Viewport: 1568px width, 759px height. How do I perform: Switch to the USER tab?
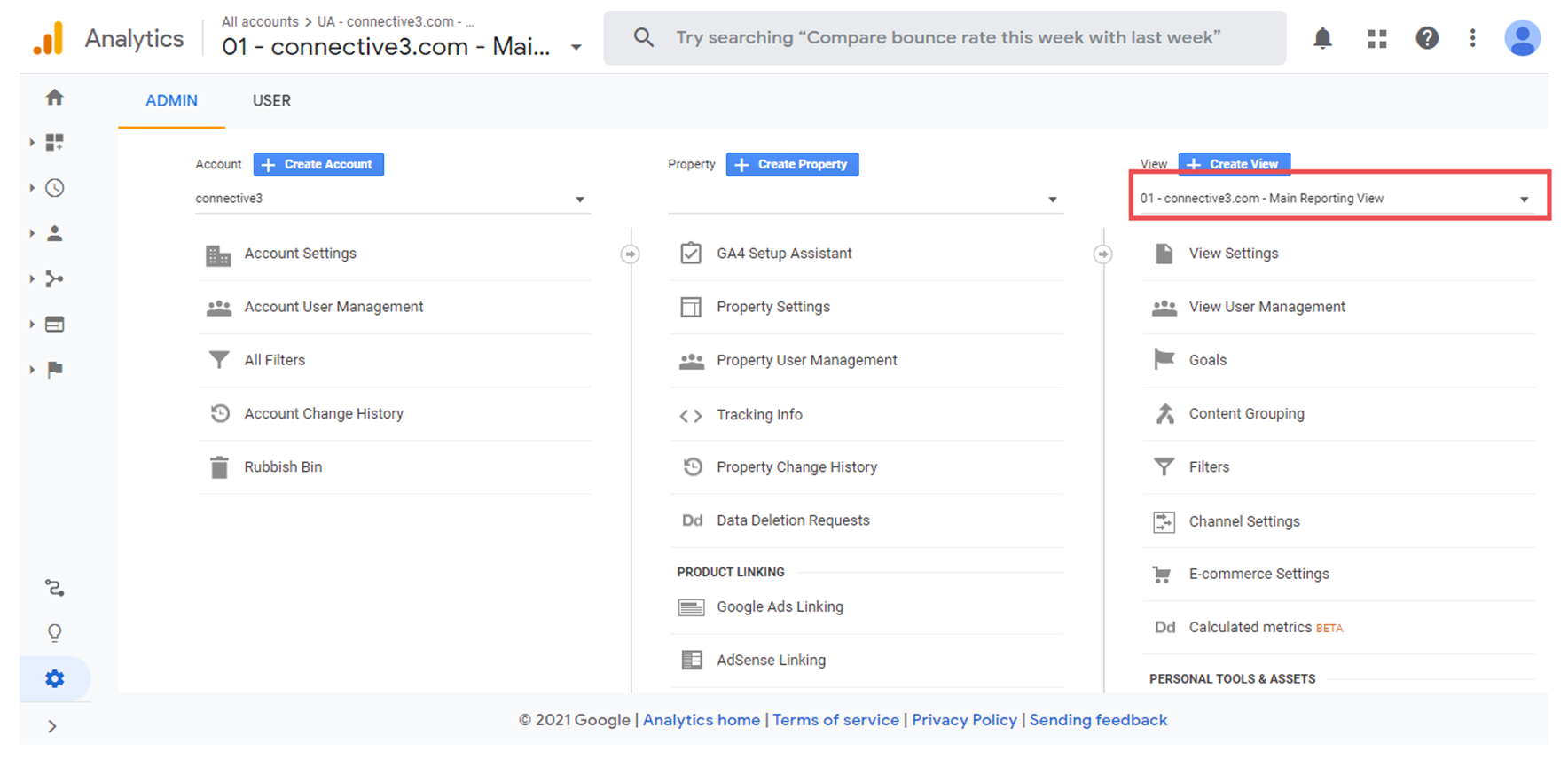point(271,101)
